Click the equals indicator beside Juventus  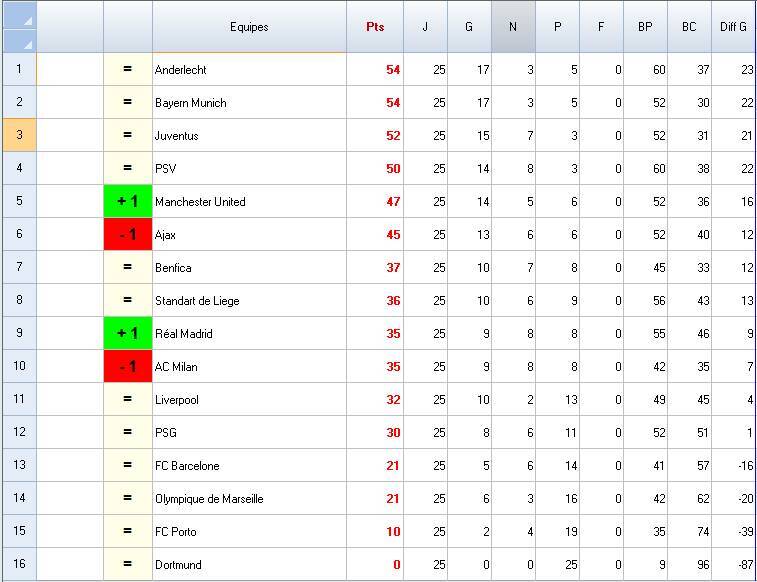[127, 136]
